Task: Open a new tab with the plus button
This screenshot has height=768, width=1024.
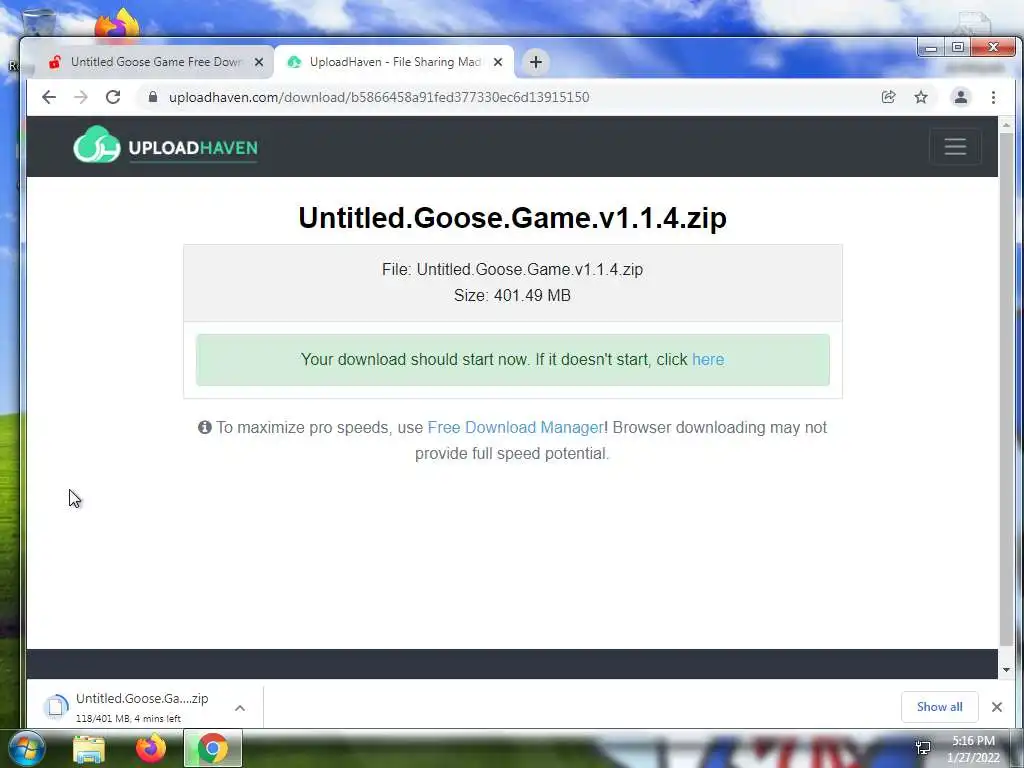Action: click(536, 62)
